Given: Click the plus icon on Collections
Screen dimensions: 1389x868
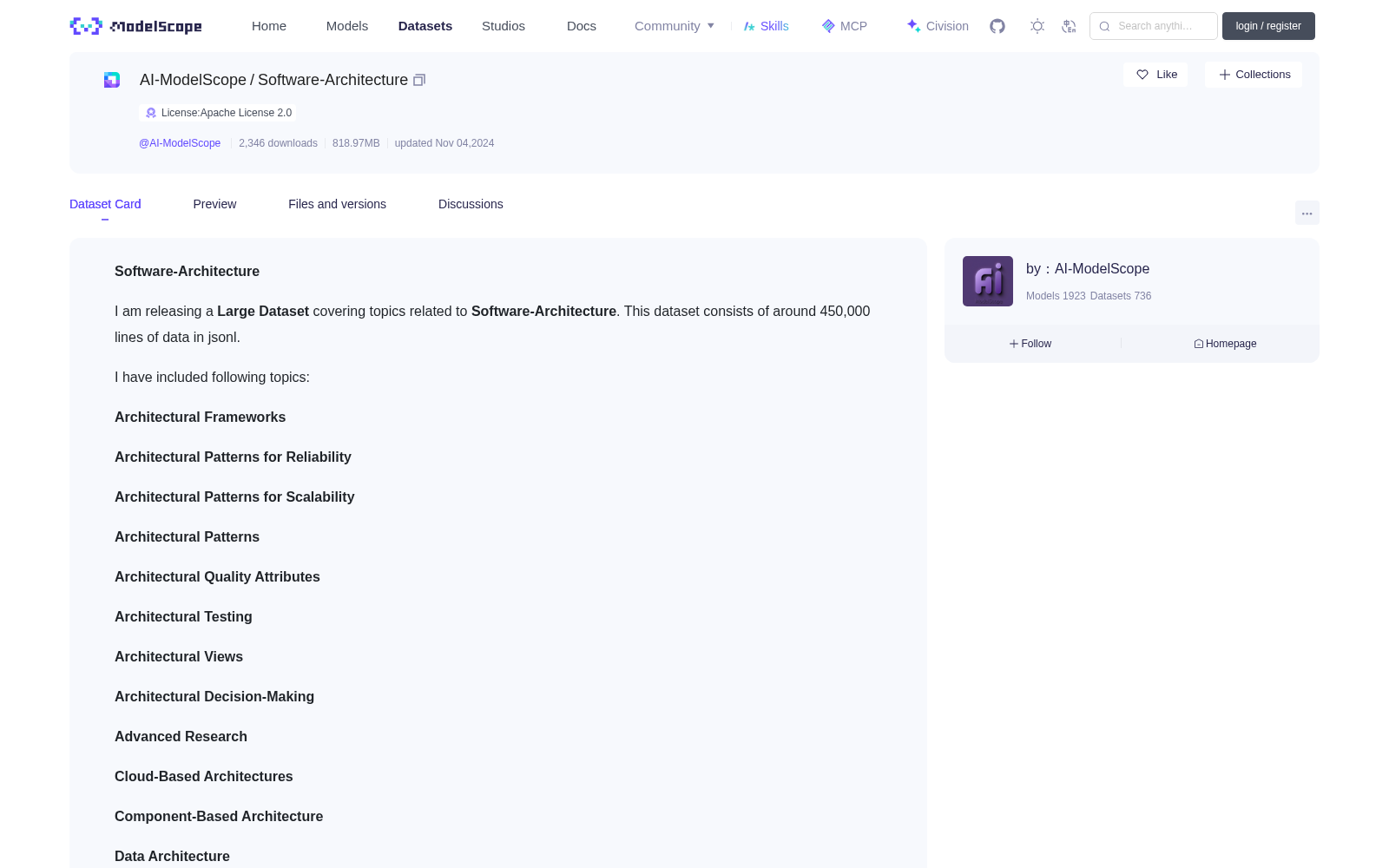Looking at the screenshot, I should [x=1225, y=75].
